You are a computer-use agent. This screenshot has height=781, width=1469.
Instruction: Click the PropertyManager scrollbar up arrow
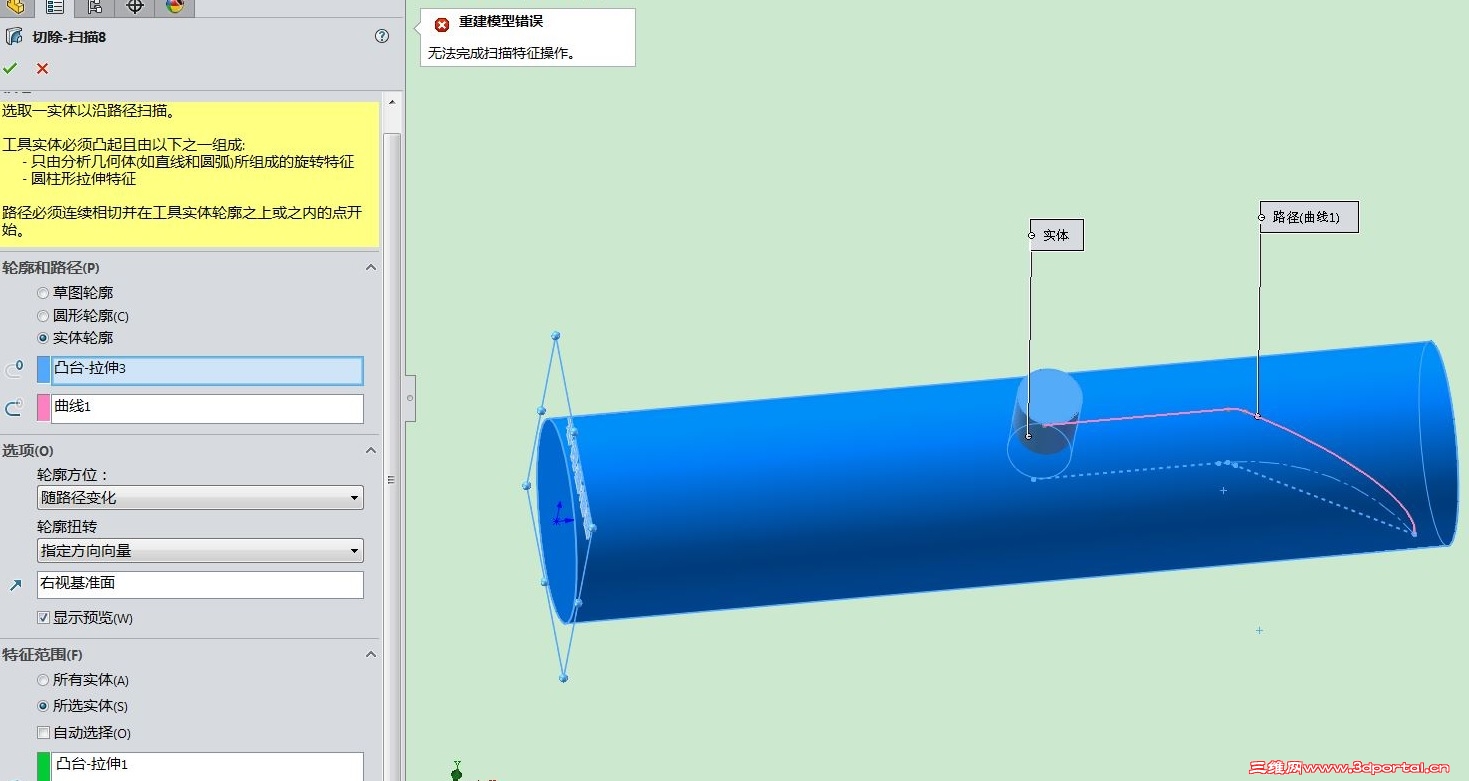[x=392, y=102]
